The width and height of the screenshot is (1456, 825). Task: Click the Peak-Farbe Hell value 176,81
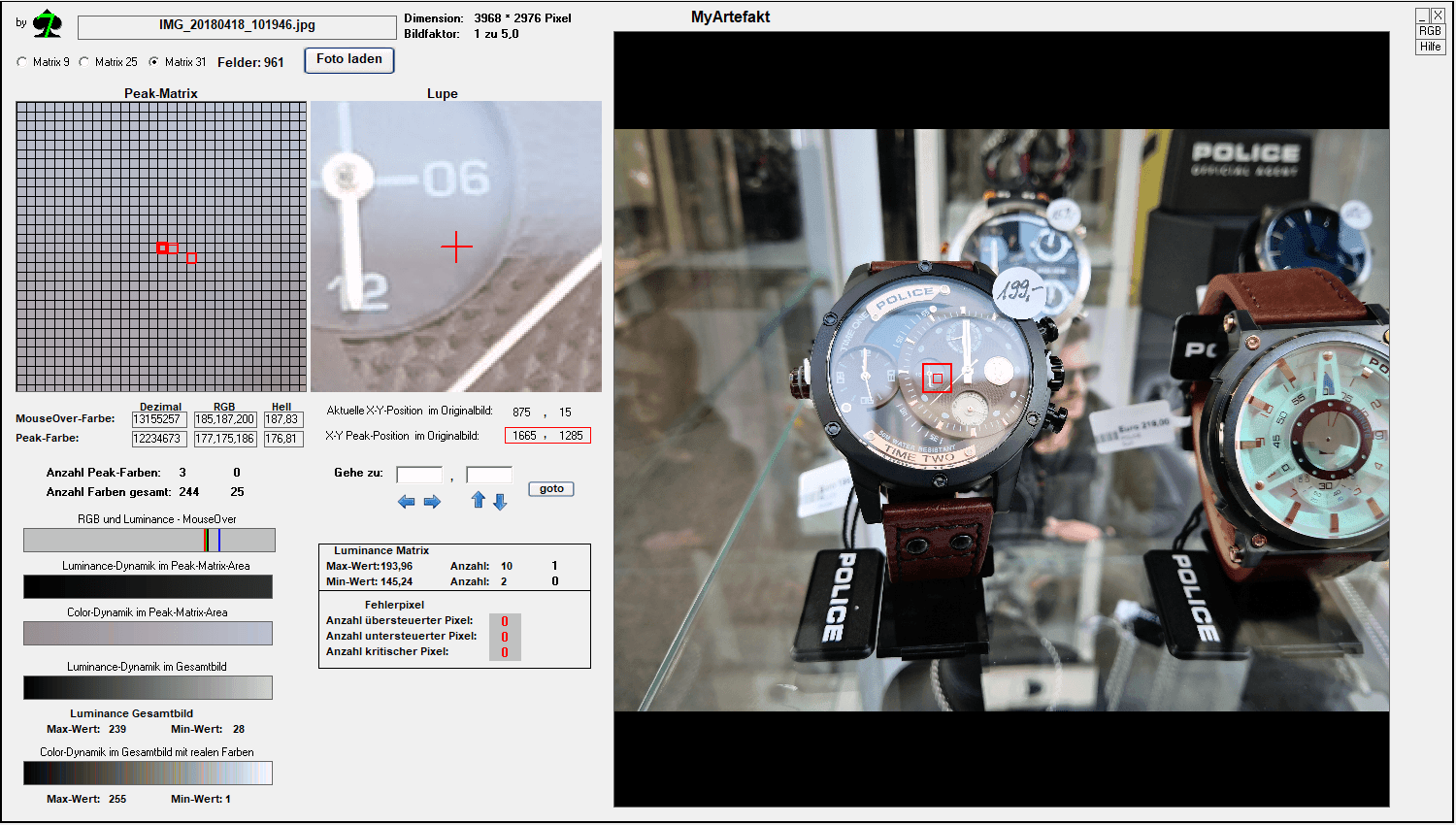click(x=281, y=439)
